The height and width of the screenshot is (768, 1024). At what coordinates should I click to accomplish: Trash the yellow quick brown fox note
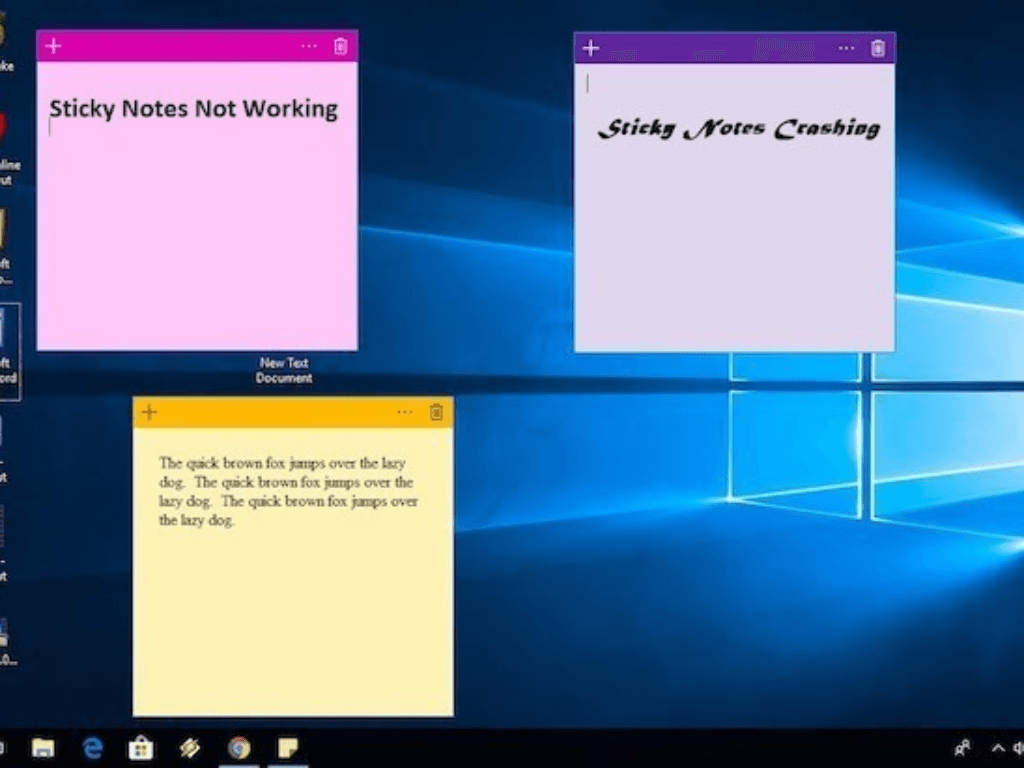[436, 412]
